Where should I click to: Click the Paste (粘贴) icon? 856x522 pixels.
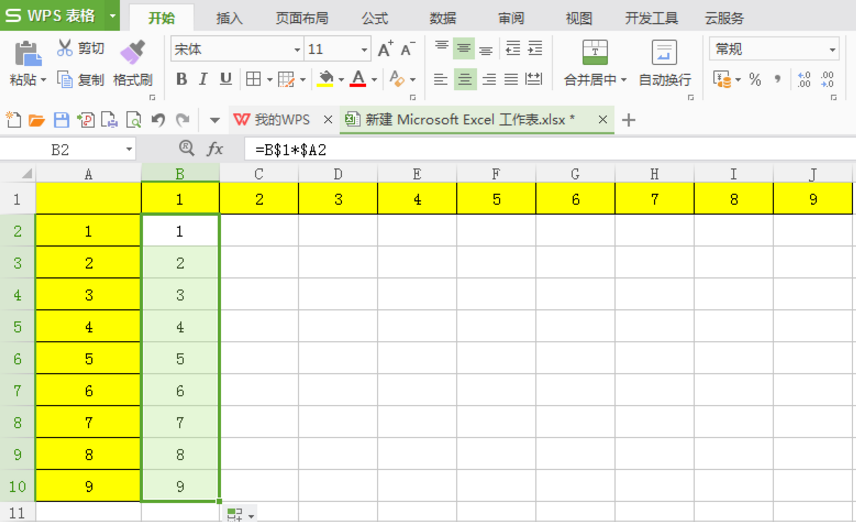click(x=28, y=53)
